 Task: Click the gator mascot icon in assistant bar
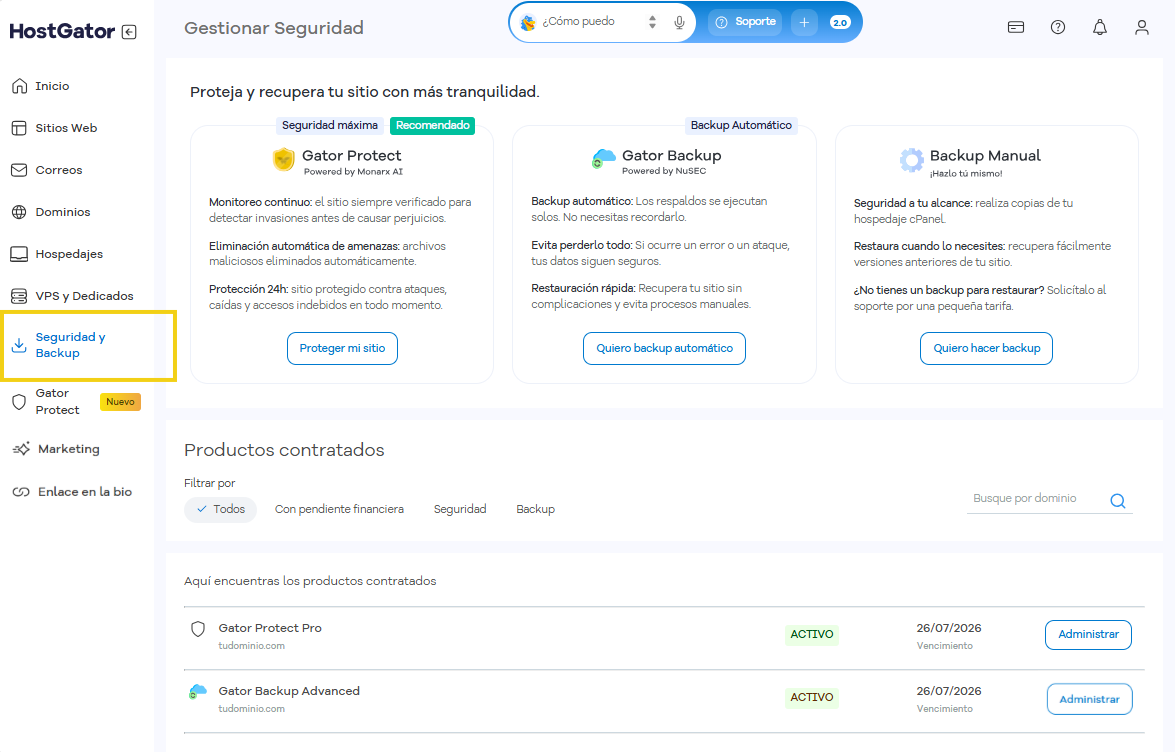tap(528, 22)
